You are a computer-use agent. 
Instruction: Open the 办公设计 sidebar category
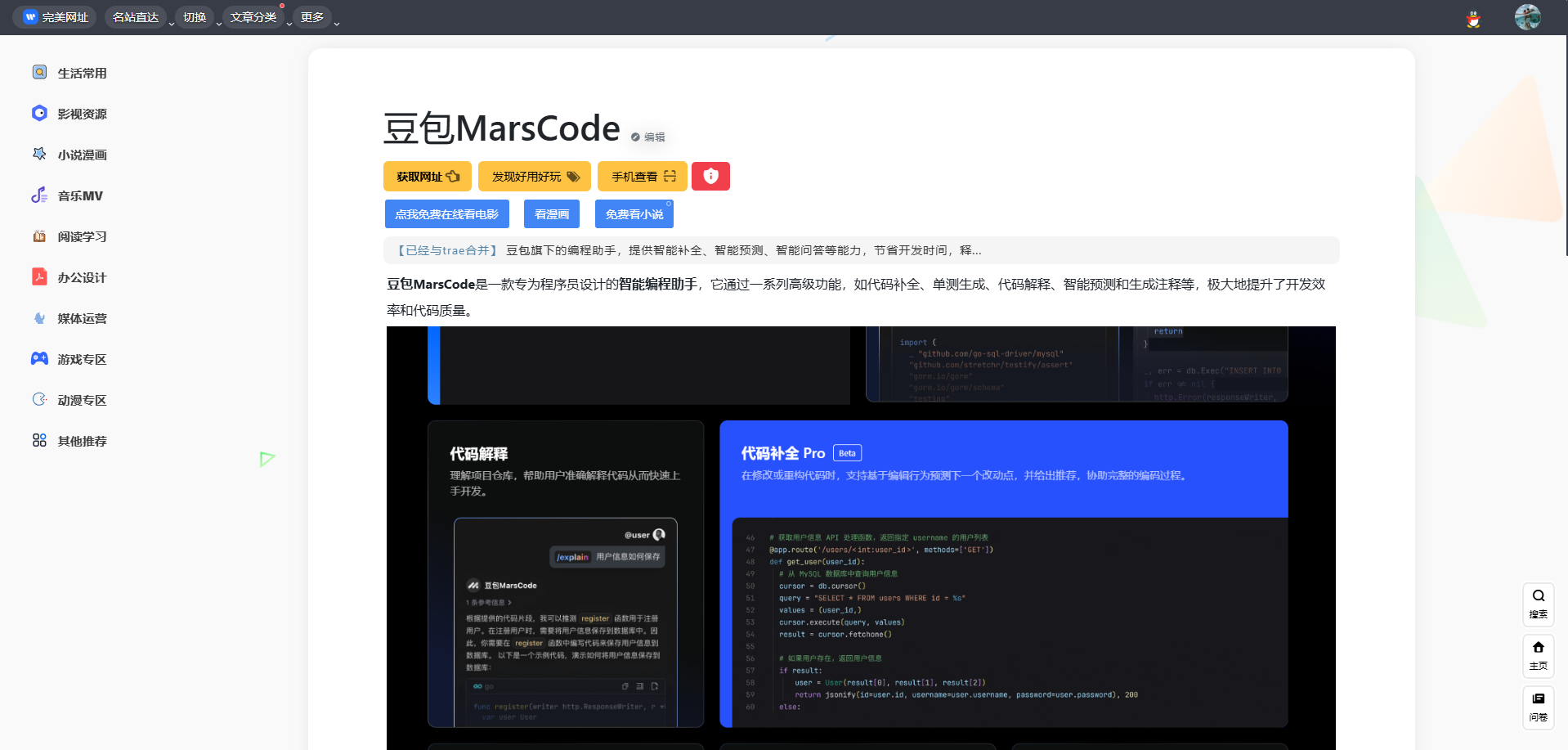69,277
